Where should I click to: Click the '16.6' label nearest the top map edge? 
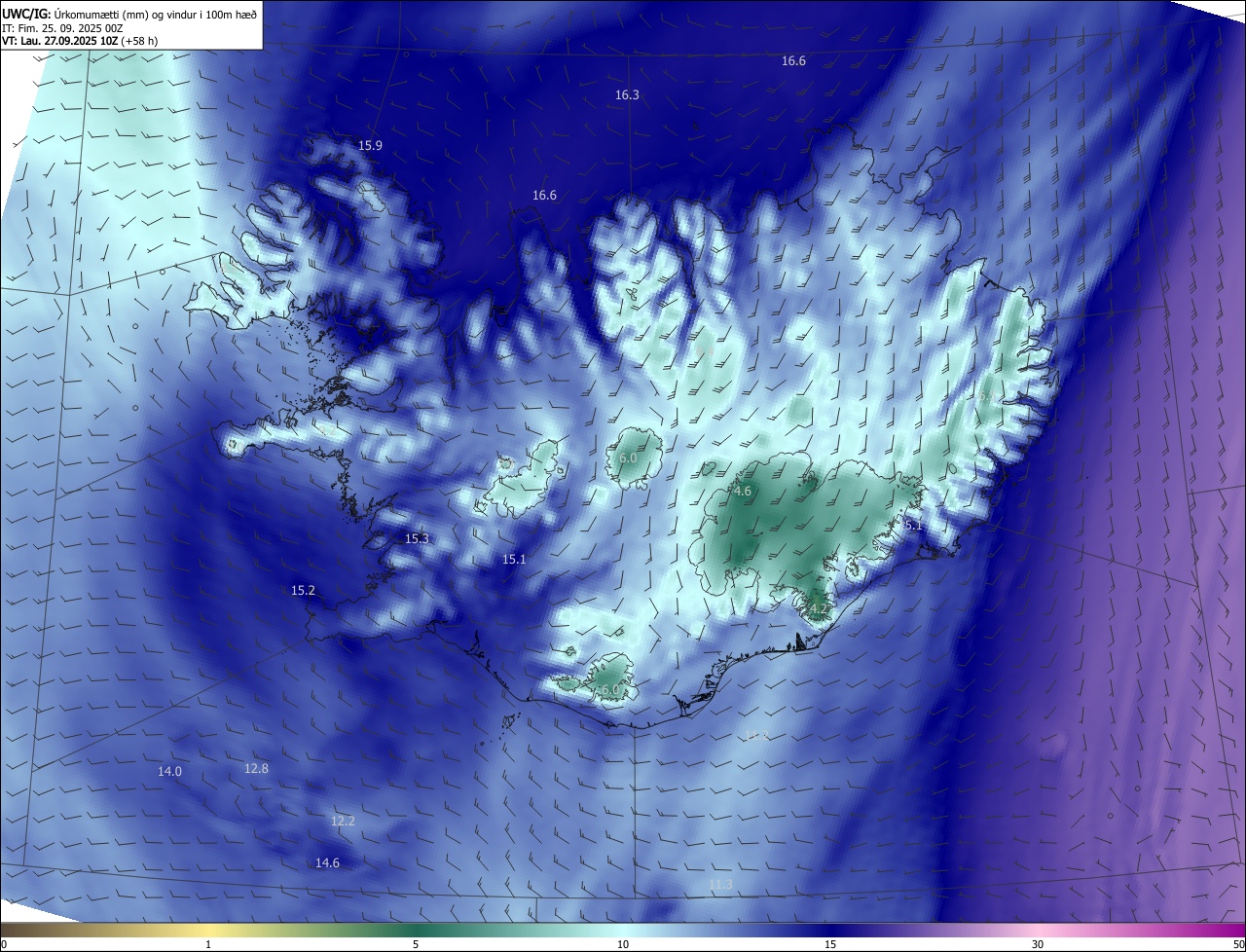point(793,61)
